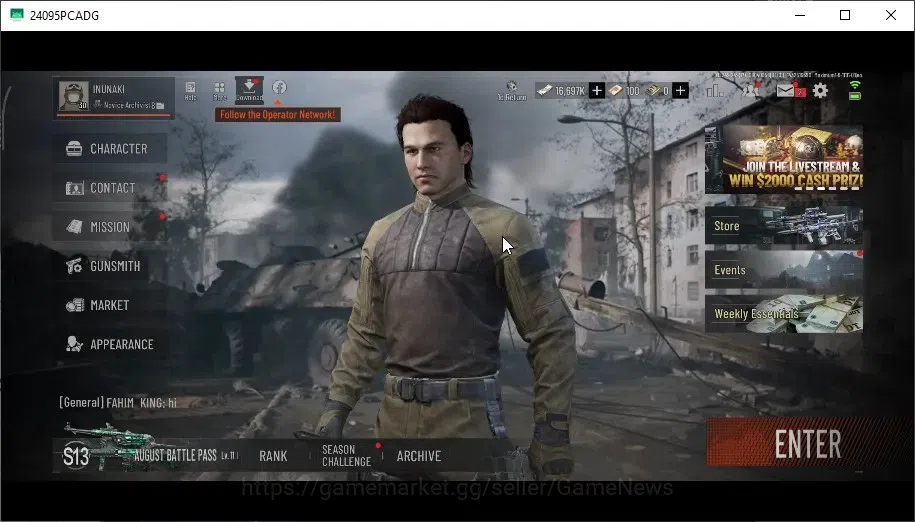This screenshot has height=522, width=915.
Task: Click the Wi-Fi and battery status indicator
Action: click(x=855, y=90)
